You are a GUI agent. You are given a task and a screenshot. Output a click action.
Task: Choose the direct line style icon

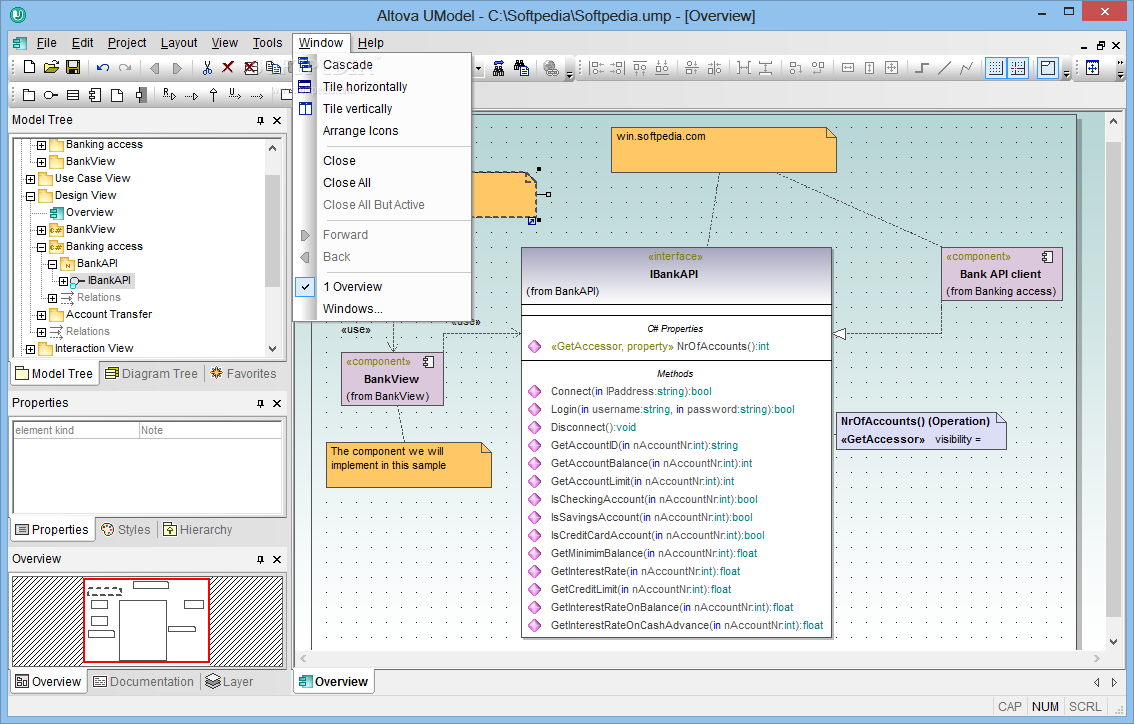click(x=944, y=68)
